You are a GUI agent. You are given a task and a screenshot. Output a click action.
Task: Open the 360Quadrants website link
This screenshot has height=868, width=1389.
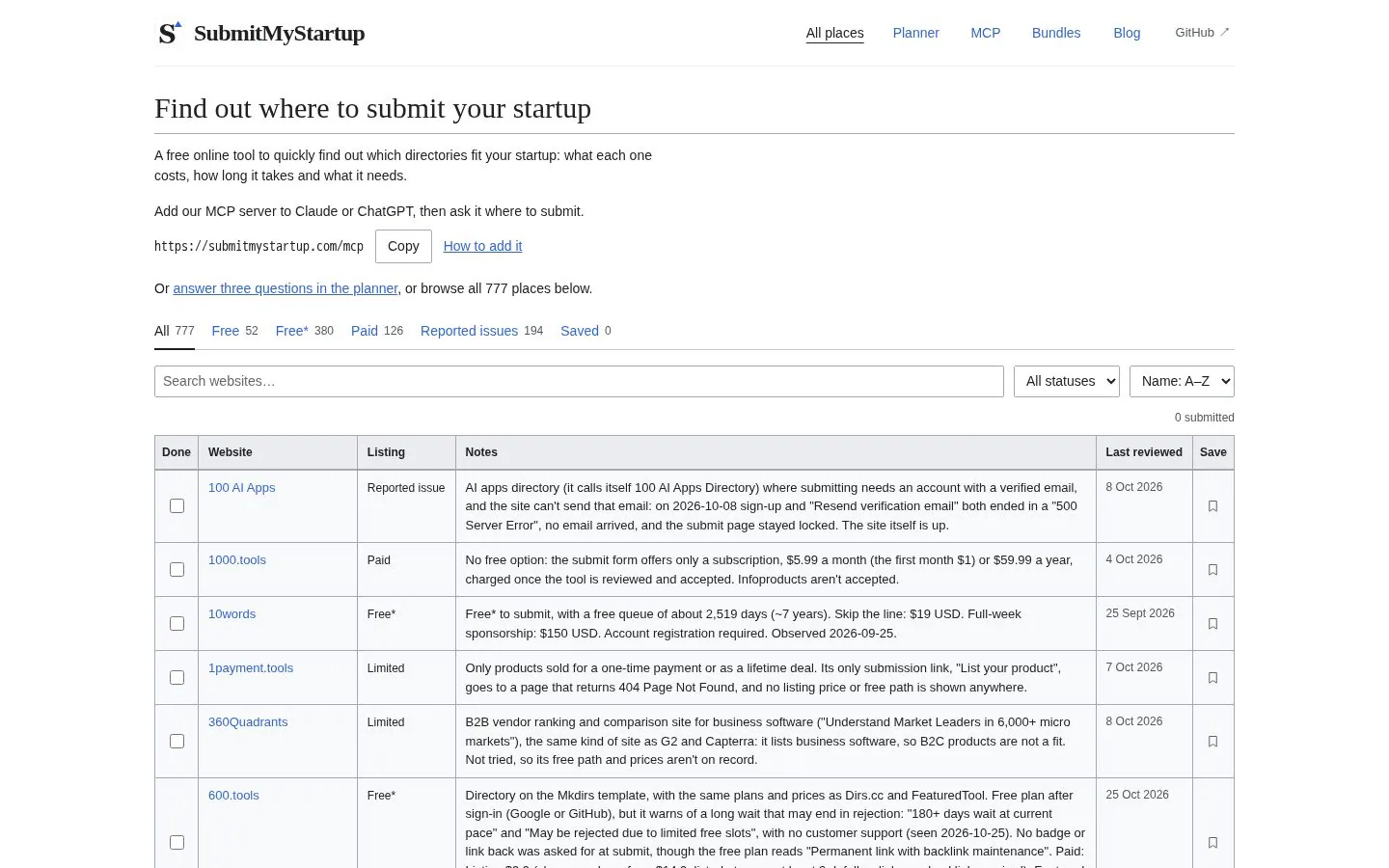[x=248, y=722]
